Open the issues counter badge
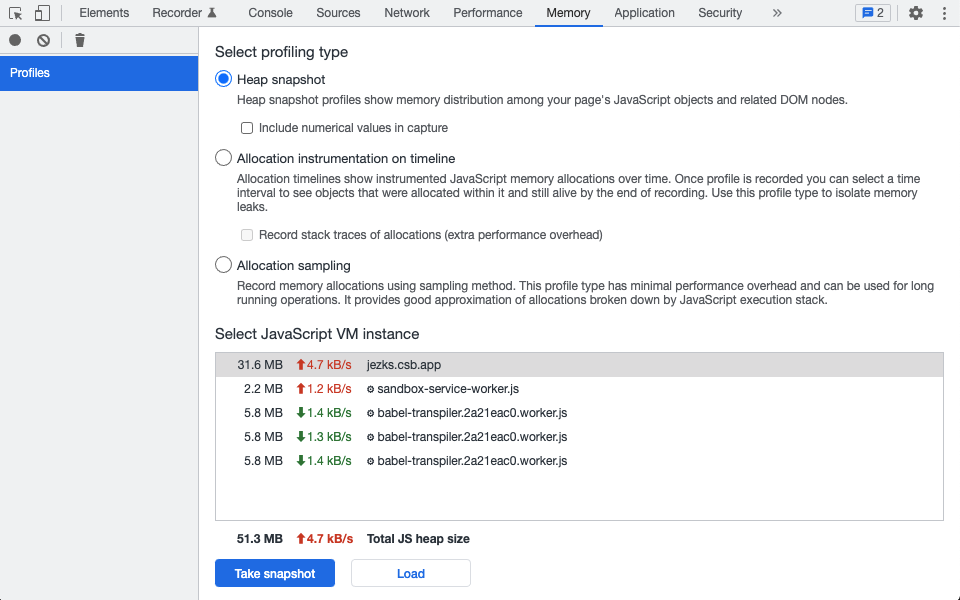The height and width of the screenshot is (600, 960). (x=872, y=13)
